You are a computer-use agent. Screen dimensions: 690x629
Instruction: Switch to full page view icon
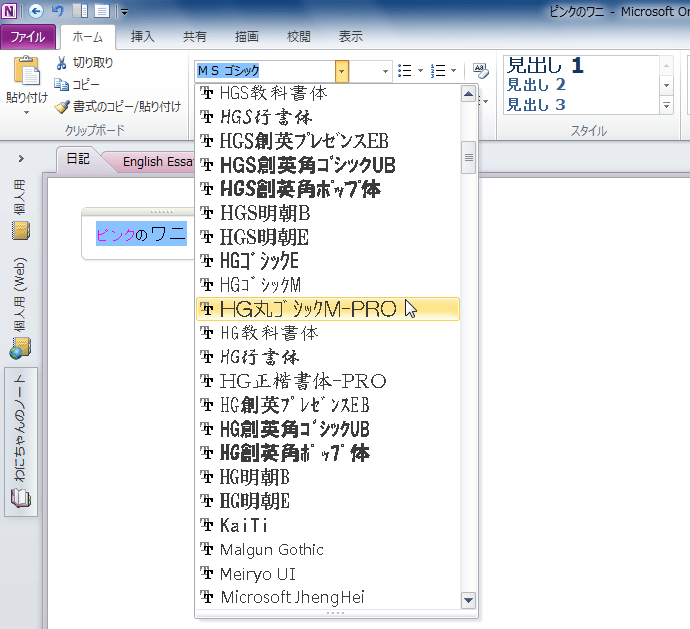[102, 11]
